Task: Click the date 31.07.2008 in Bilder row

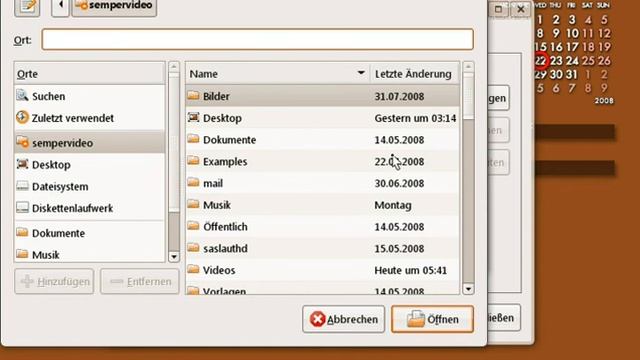Action: point(399,97)
